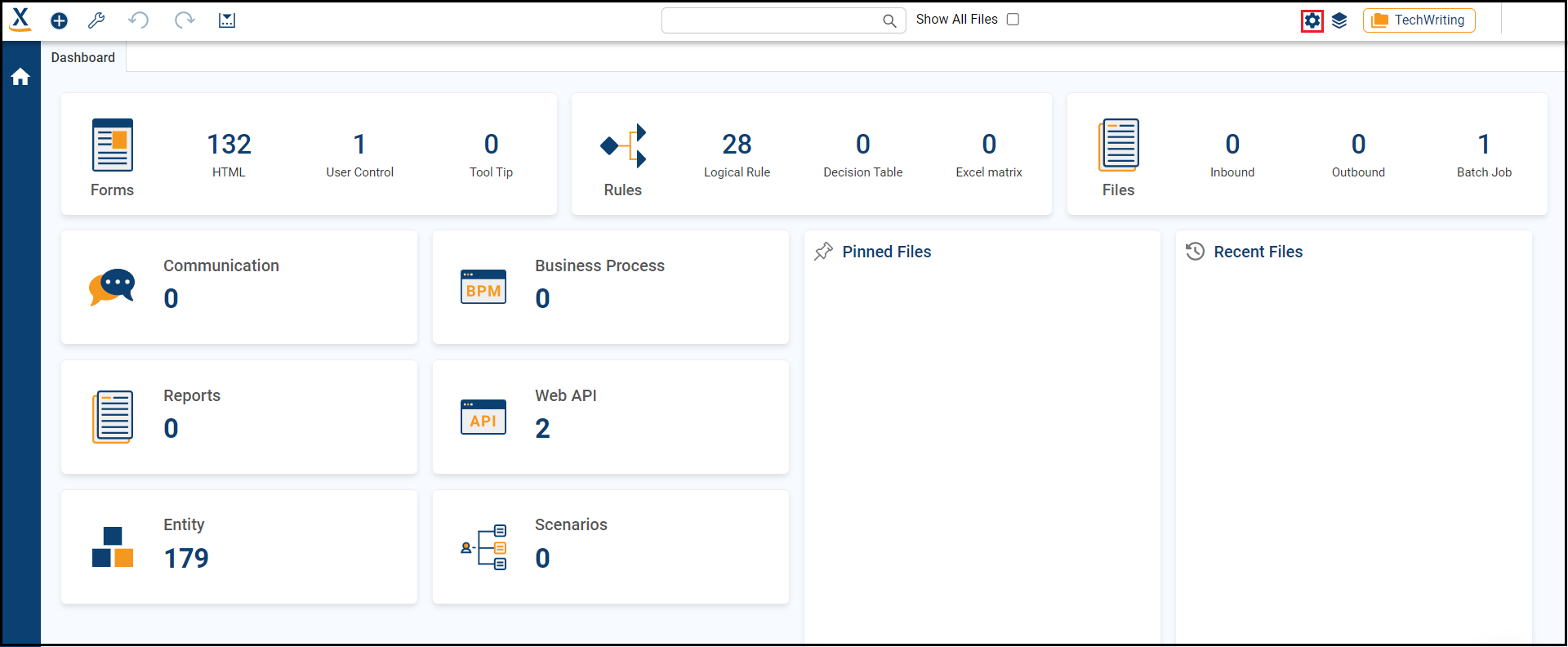1568x647 pixels.
Task: Open the Entity card
Action: click(238, 547)
